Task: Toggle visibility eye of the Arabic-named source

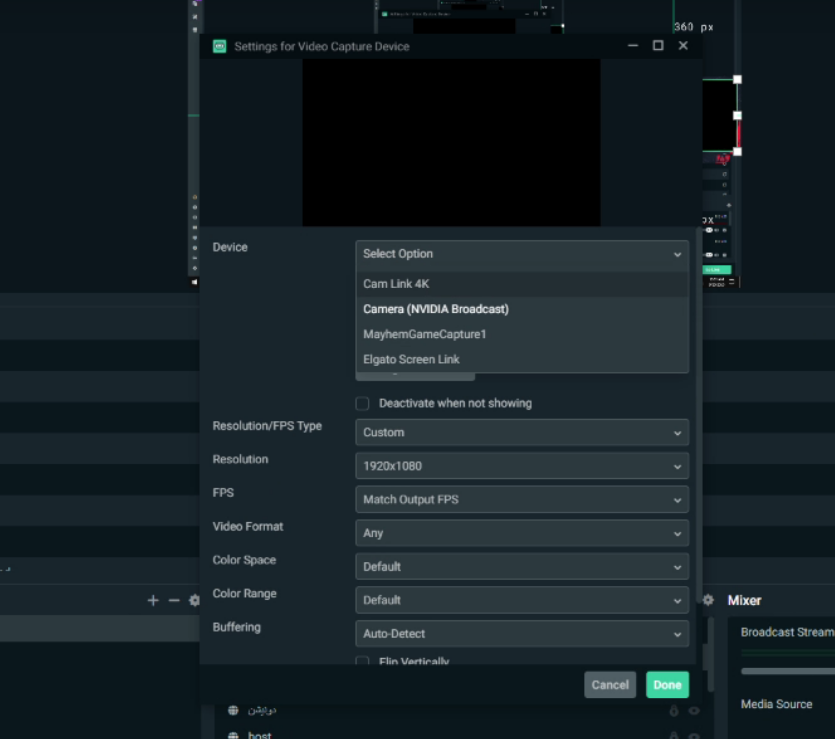Action: (x=694, y=711)
